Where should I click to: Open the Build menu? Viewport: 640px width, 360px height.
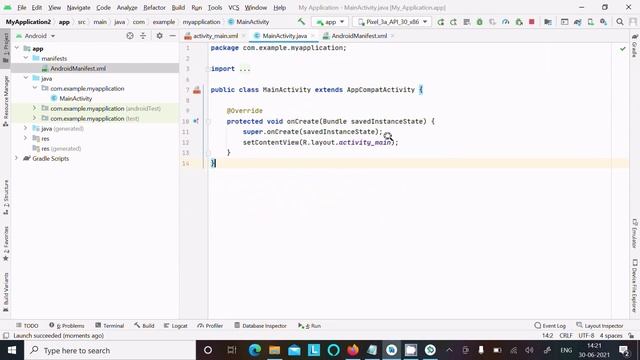click(x=178, y=7)
